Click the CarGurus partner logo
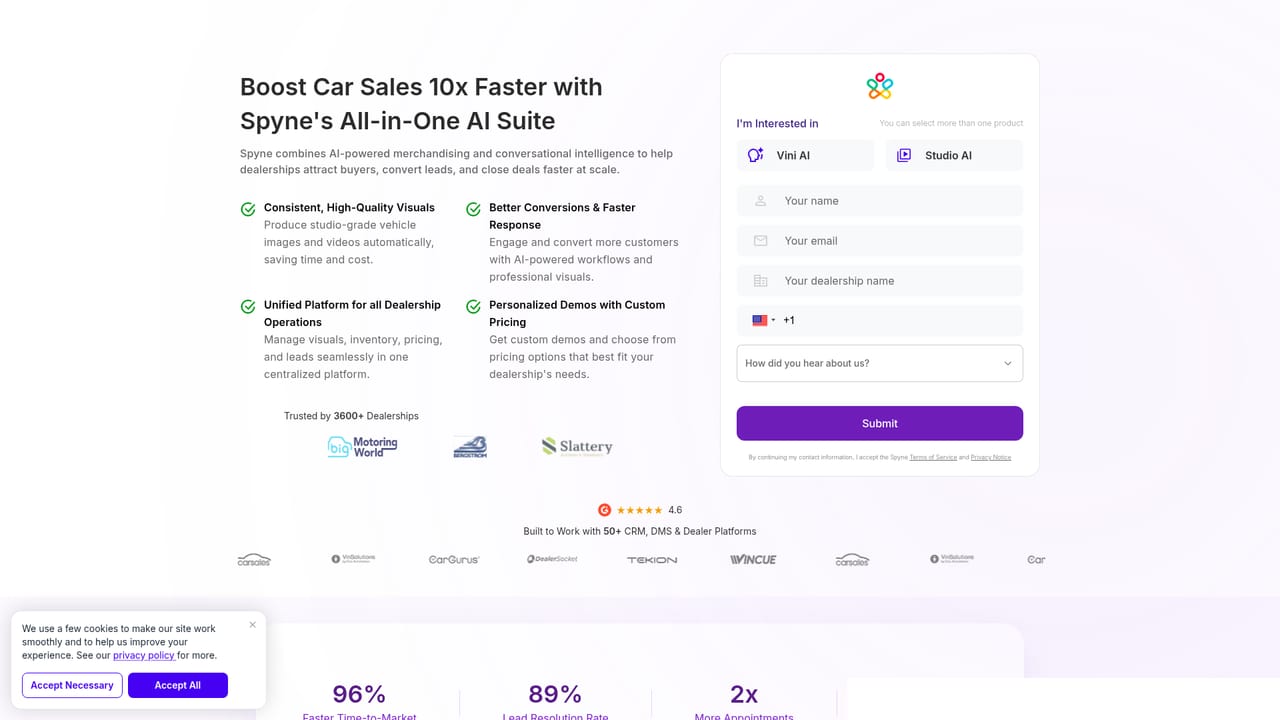This screenshot has width=1280, height=720. click(454, 560)
